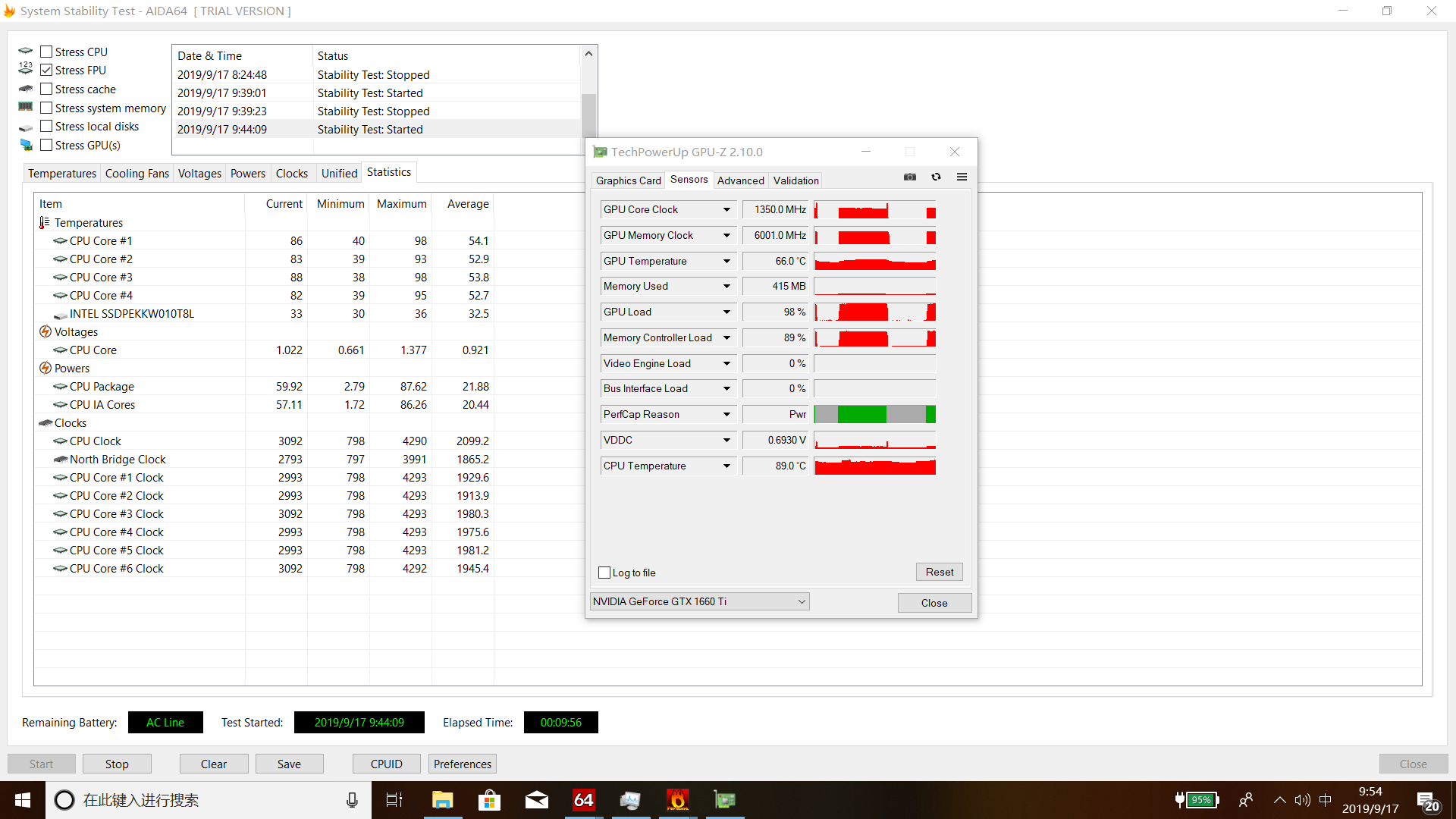This screenshot has width=1456, height=819.
Task: Enable Log to file checkbox
Action: pyautogui.click(x=604, y=573)
